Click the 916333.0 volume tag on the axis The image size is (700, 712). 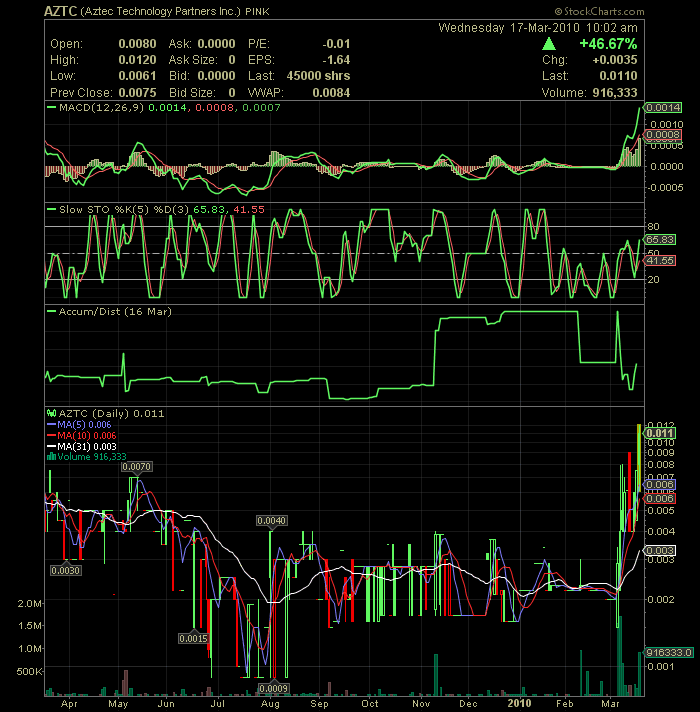pos(669,653)
